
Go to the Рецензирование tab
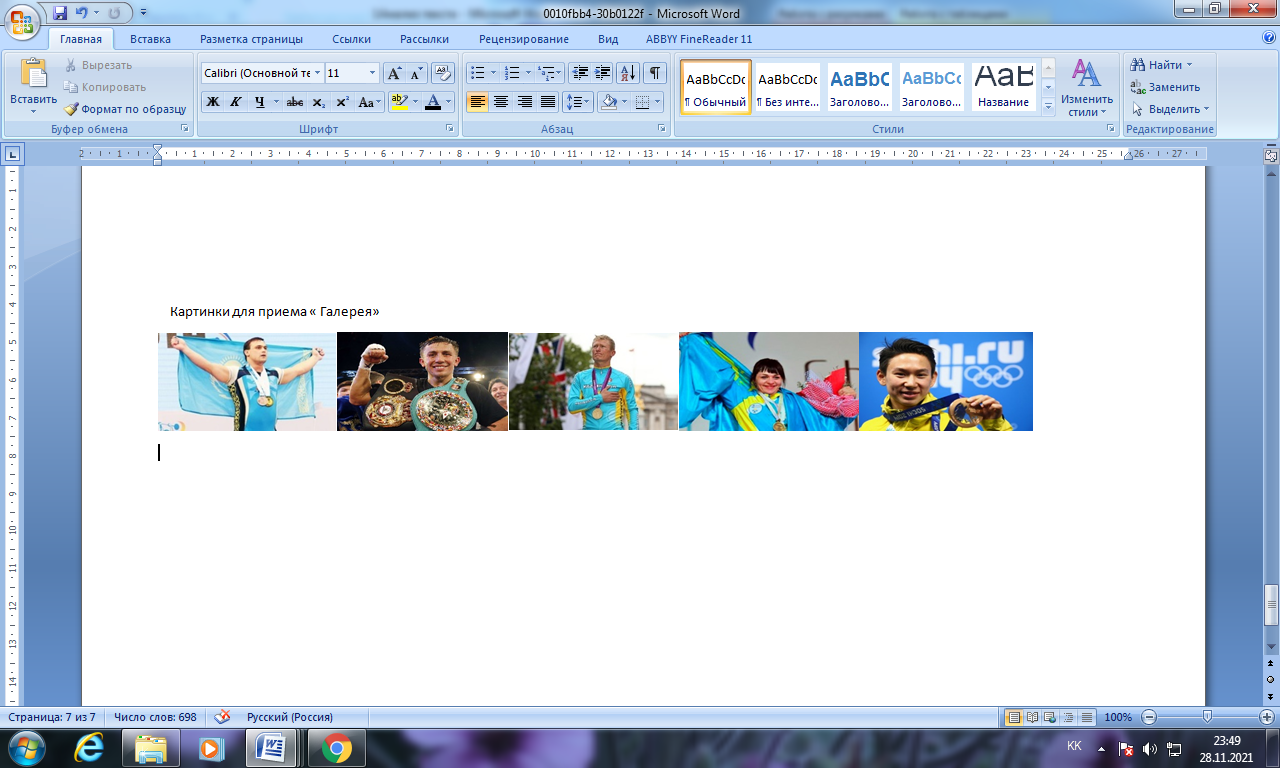click(524, 39)
